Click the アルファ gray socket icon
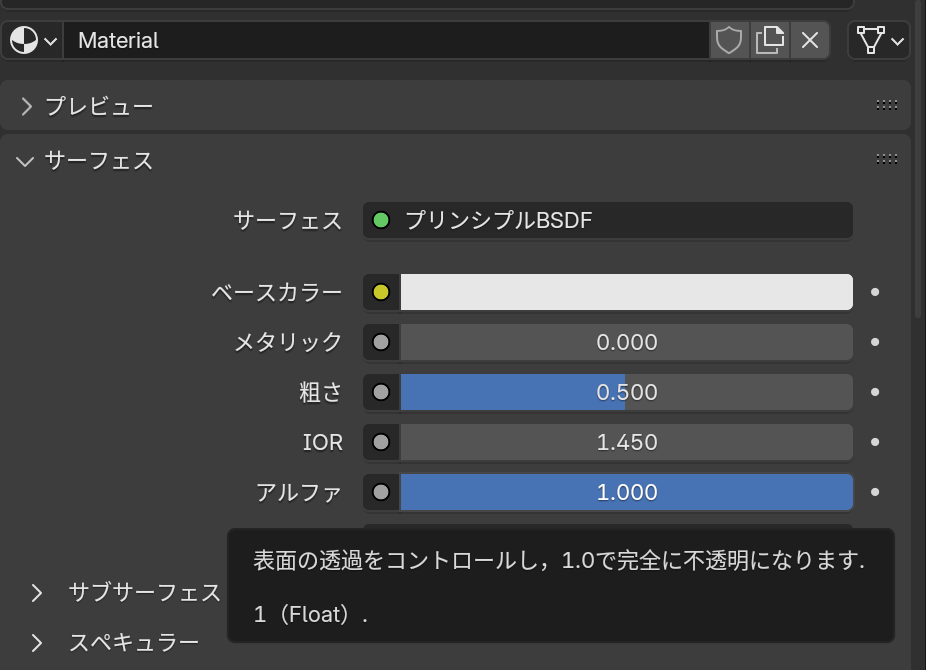 click(x=381, y=492)
